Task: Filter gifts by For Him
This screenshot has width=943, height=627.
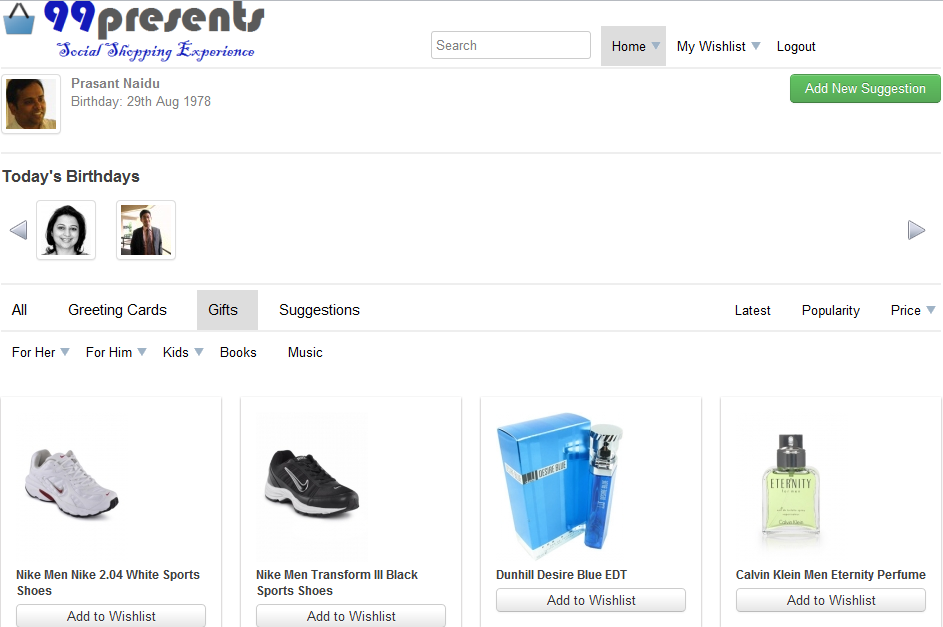Action: (109, 352)
